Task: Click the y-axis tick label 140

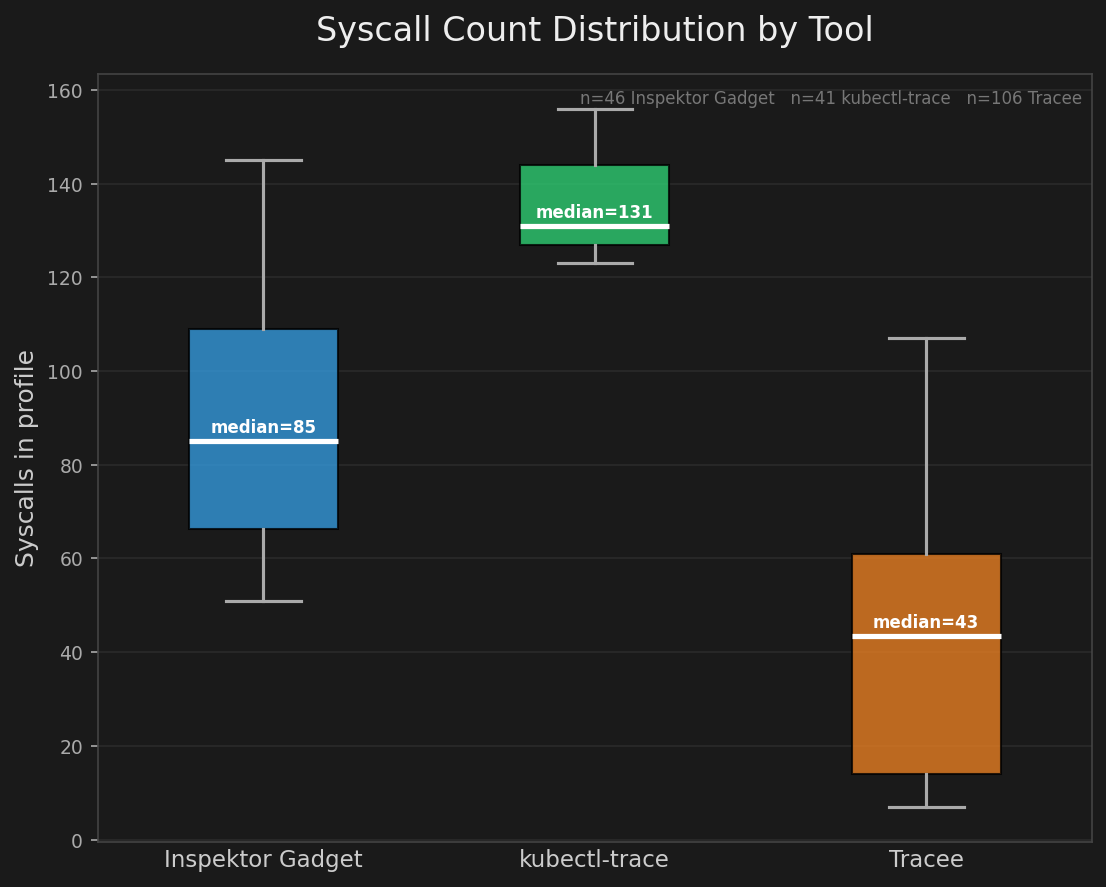Action: [x=65, y=185]
